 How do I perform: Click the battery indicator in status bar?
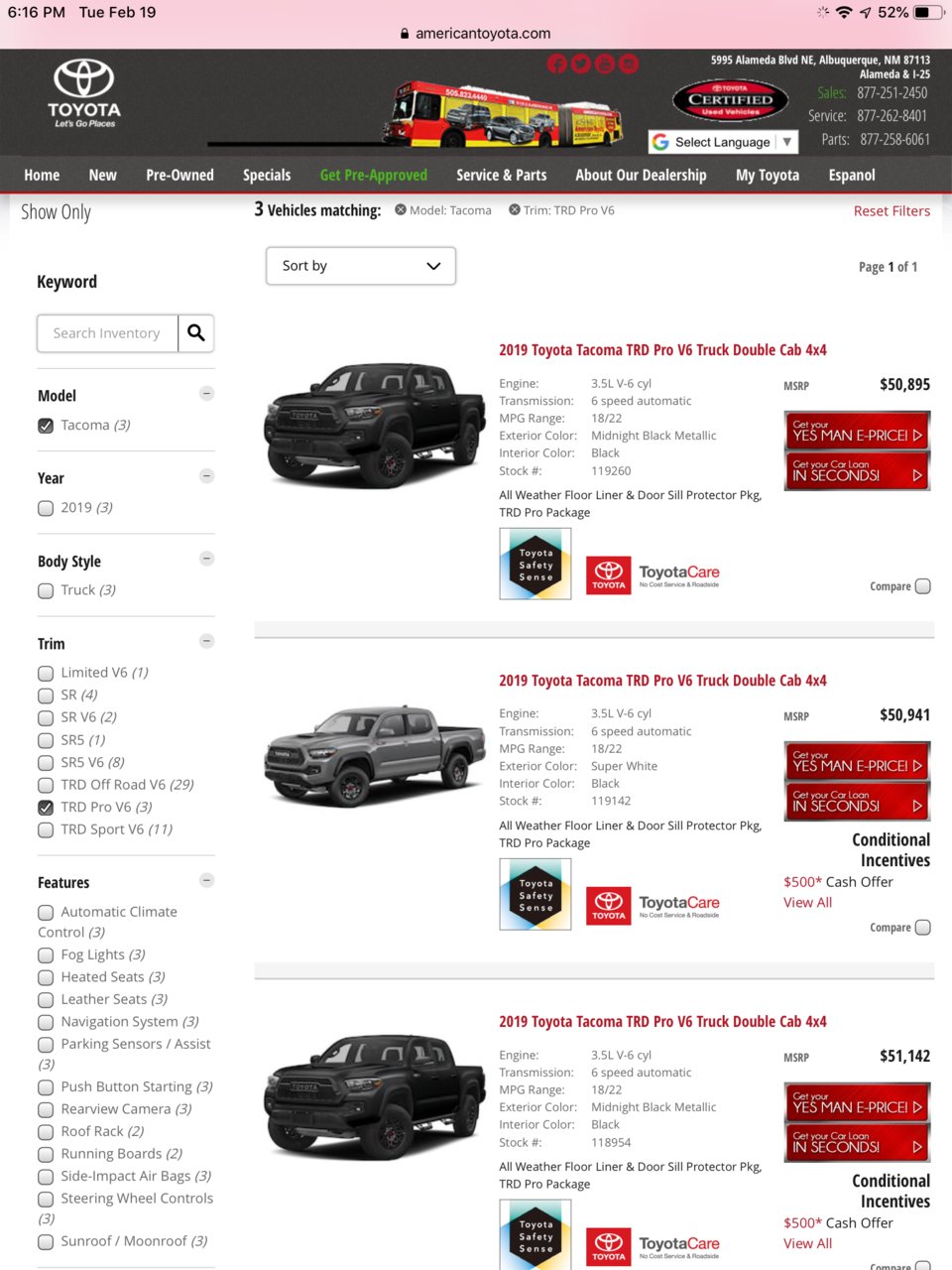tap(928, 13)
